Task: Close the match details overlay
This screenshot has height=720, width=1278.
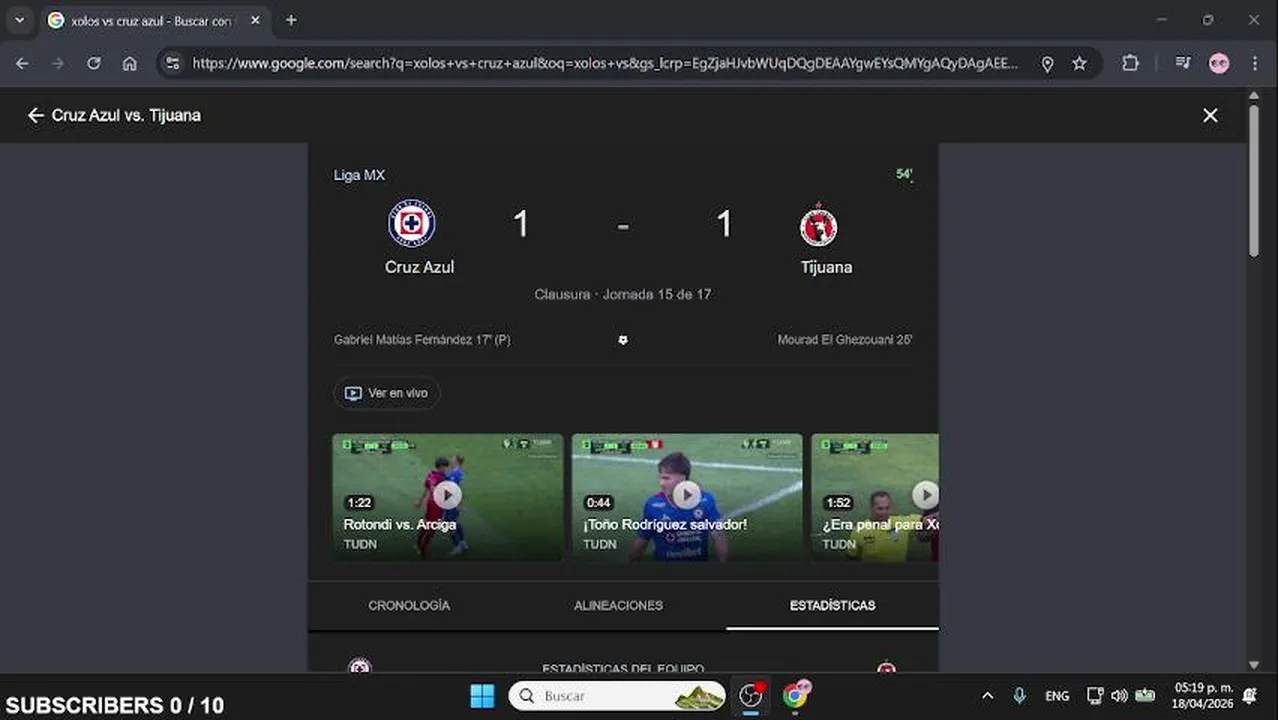Action: (x=1210, y=115)
